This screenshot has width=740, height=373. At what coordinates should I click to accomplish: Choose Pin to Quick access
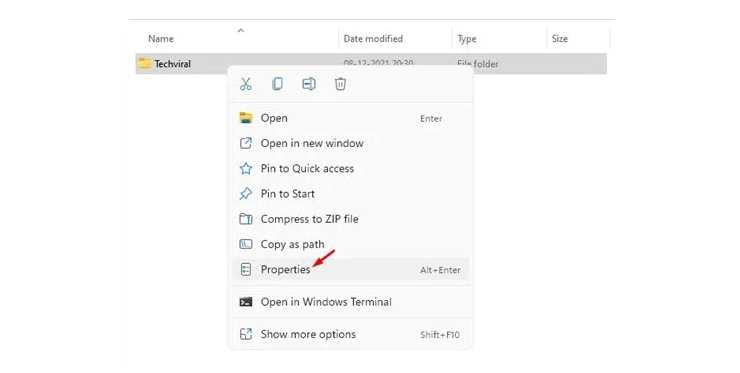(x=350, y=169)
